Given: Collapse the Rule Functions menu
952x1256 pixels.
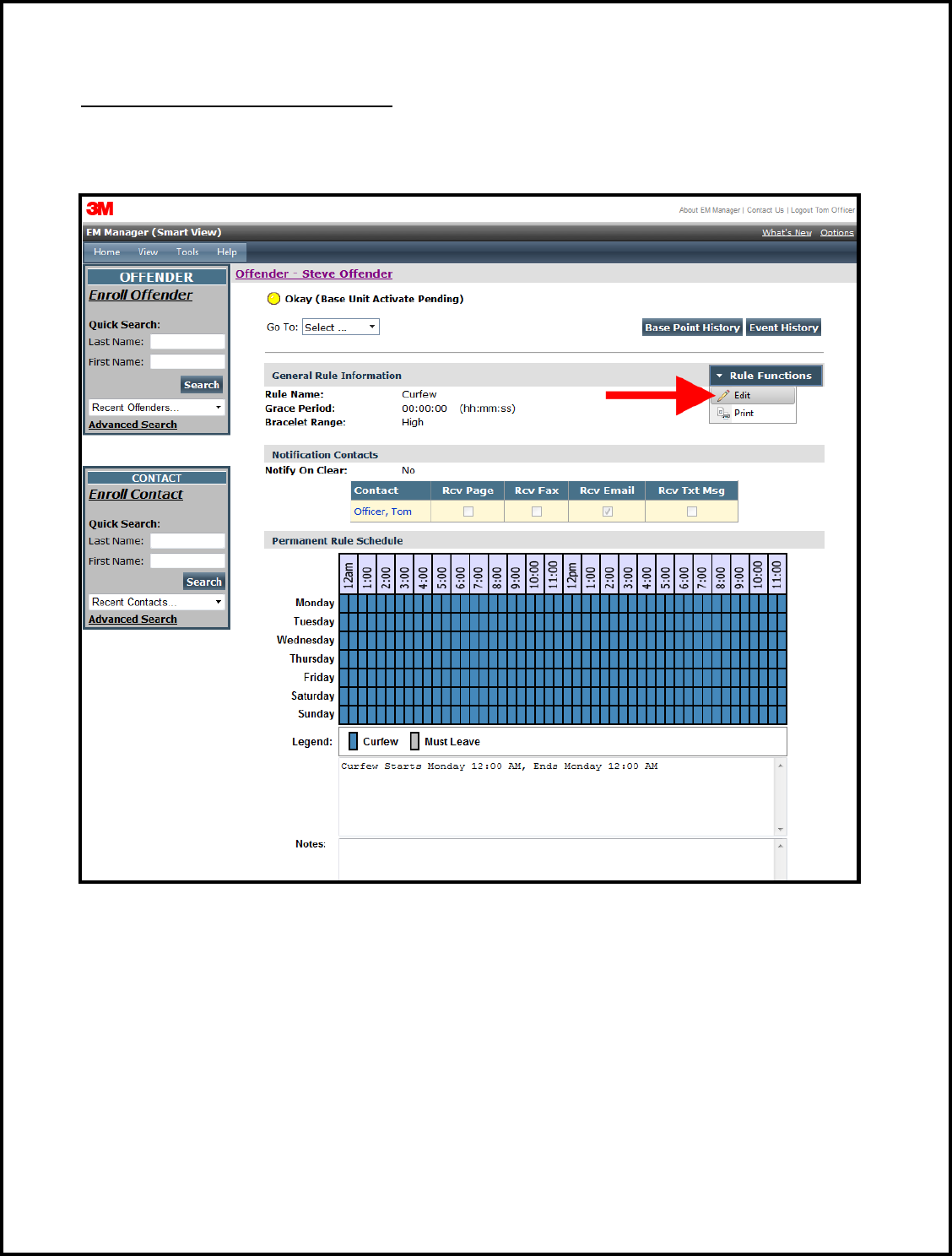Looking at the screenshot, I should (765, 376).
